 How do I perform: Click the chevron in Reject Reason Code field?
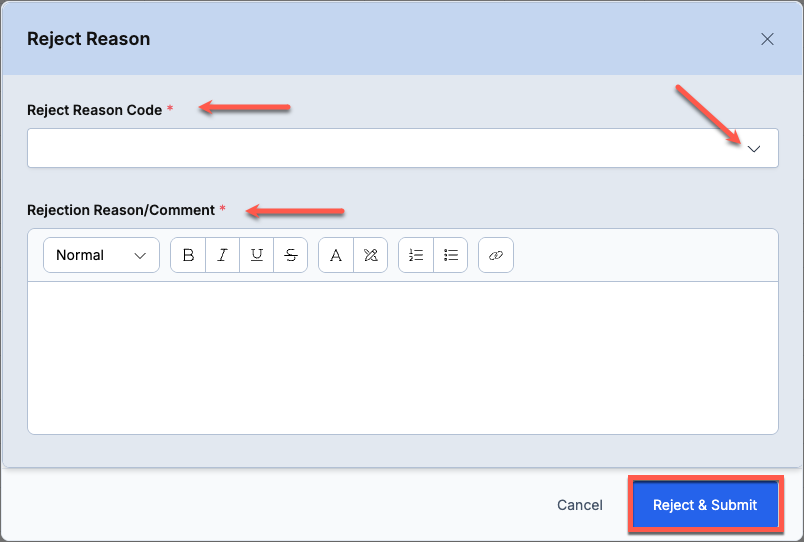754,149
